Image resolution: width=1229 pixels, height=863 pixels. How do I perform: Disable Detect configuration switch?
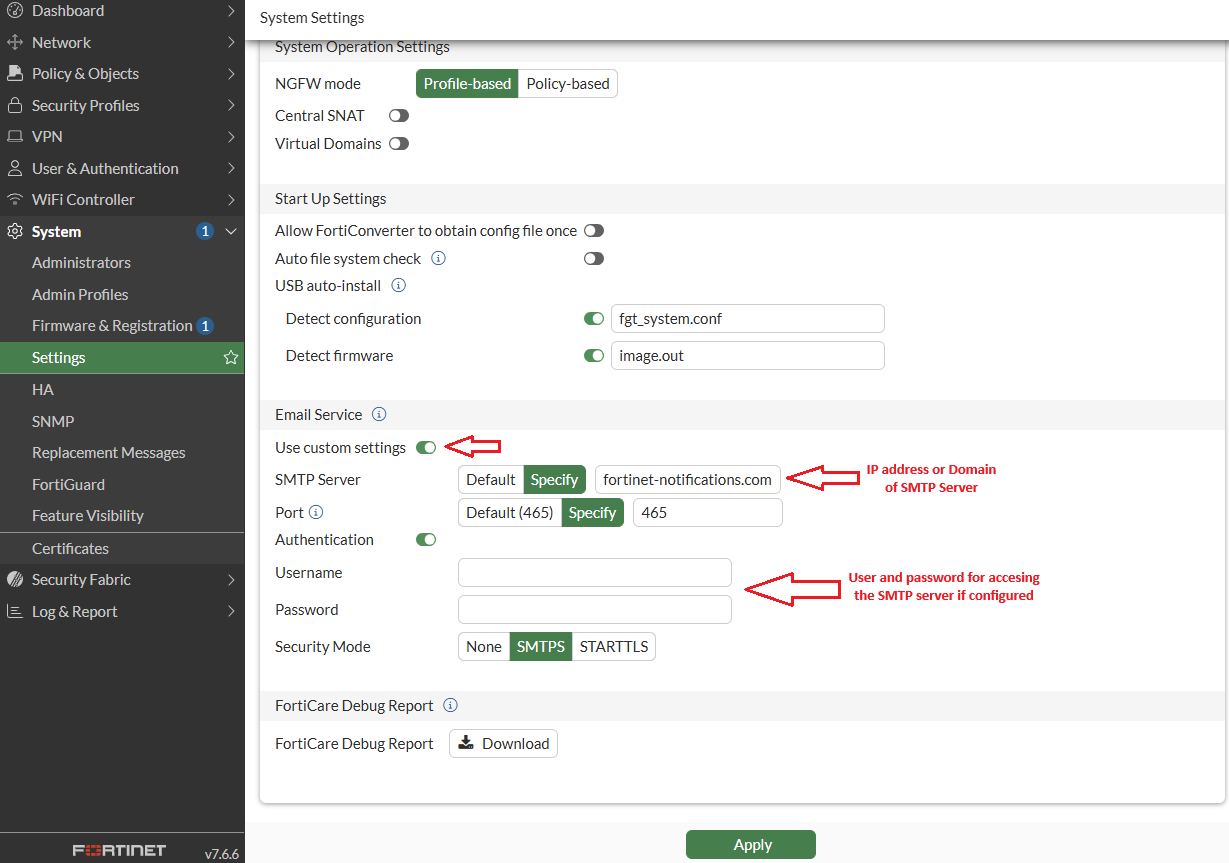pyautogui.click(x=594, y=319)
